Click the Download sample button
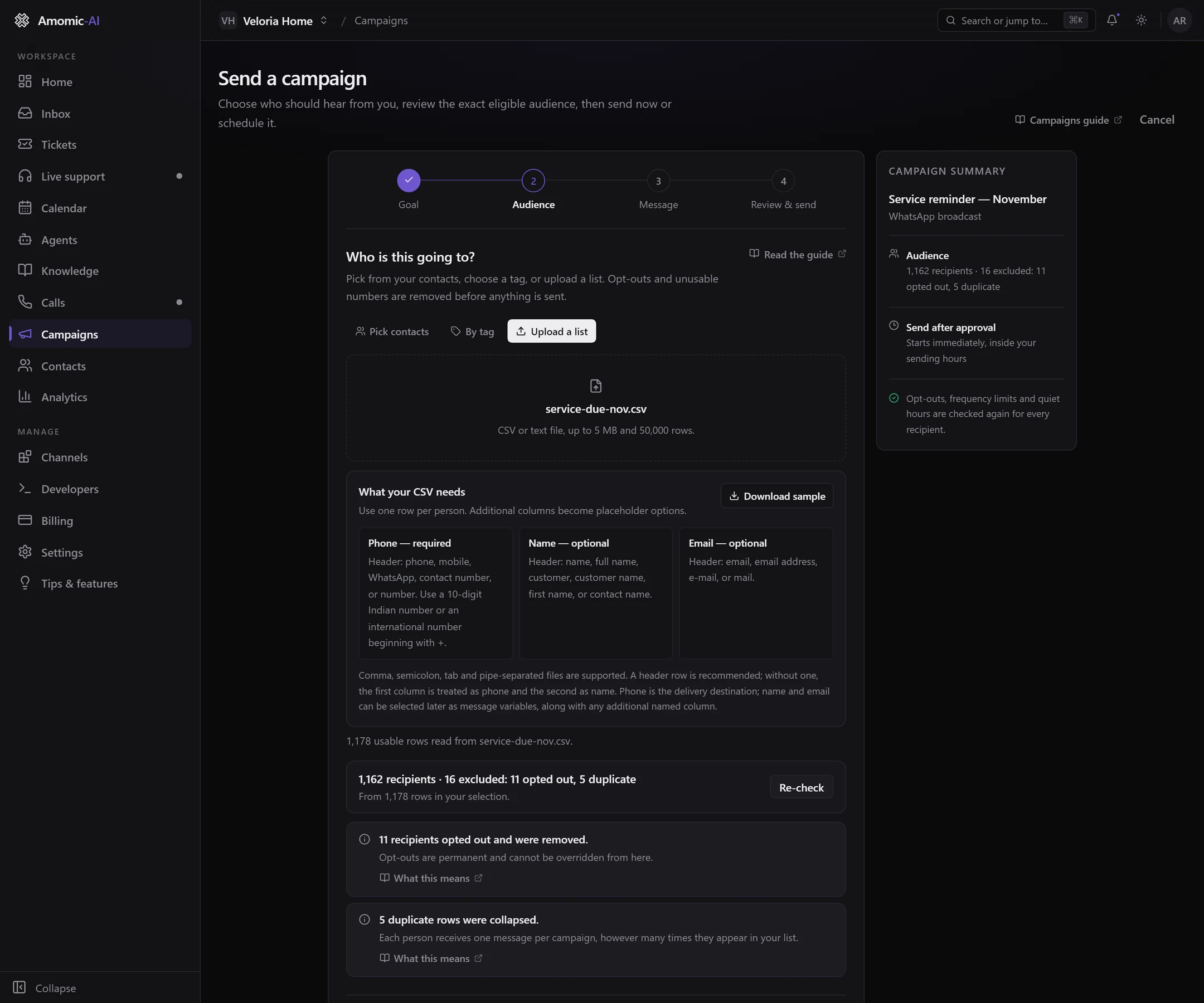The height and width of the screenshot is (1003, 1204). (777, 496)
